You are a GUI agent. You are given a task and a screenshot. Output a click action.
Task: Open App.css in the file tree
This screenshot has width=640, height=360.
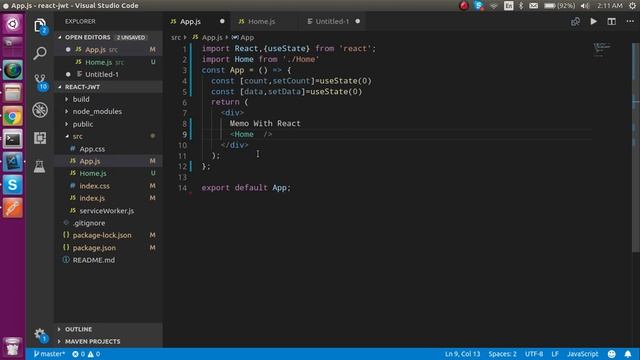point(108,149)
